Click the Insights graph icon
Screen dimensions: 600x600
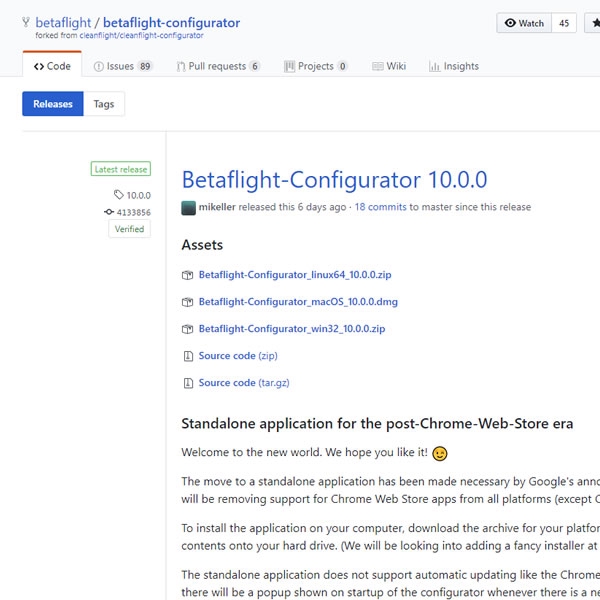coord(434,67)
